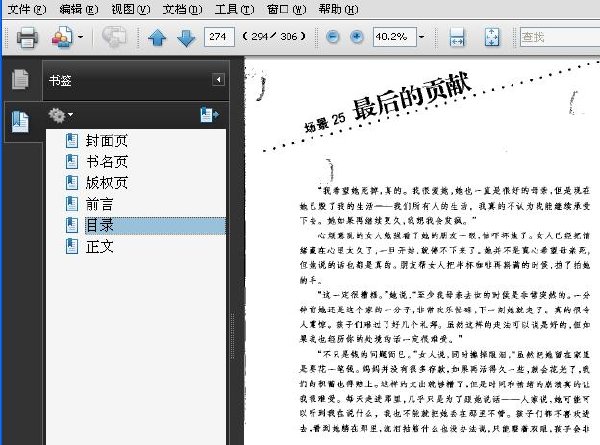
Task: Select the 封面页 bookmark
Action: coord(106,141)
